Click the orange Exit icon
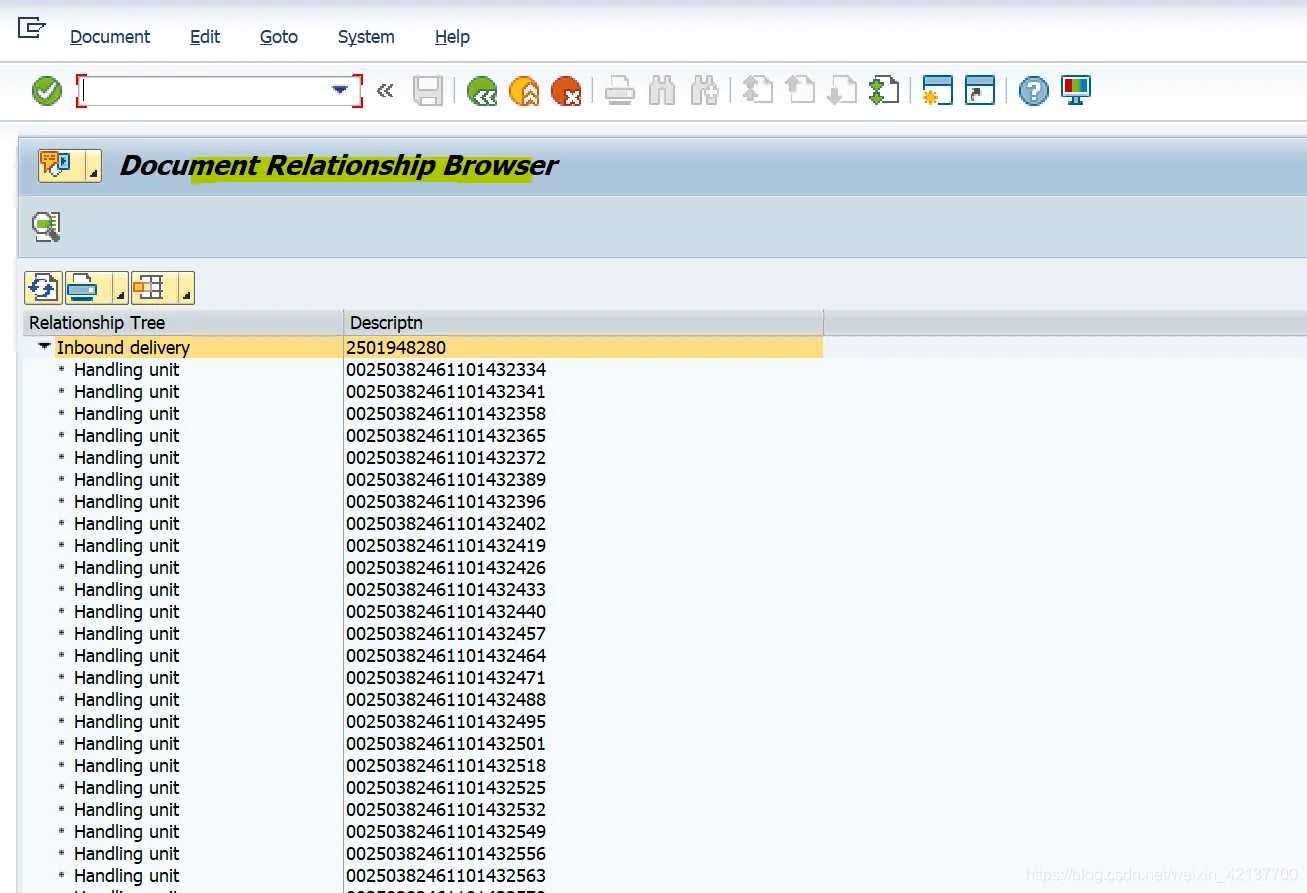 [x=524, y=91]
